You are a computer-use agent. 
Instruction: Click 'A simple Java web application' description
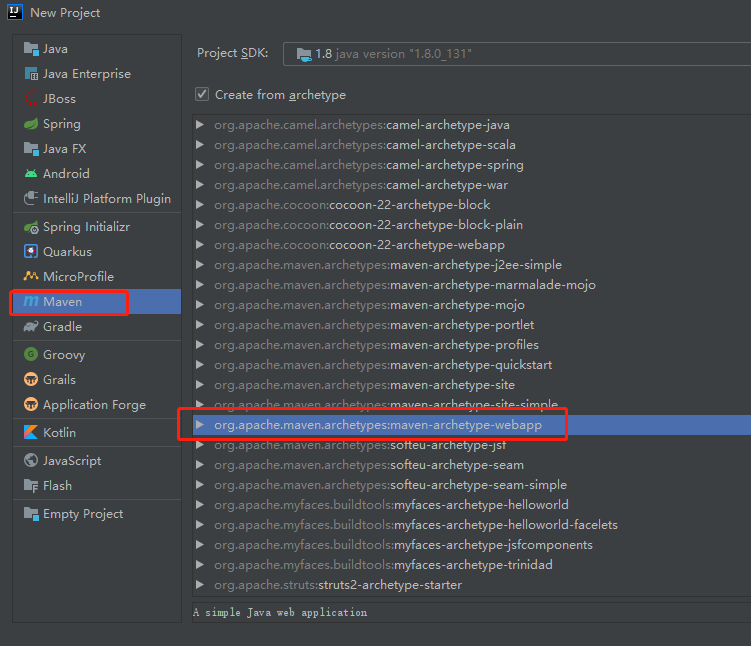280,612
